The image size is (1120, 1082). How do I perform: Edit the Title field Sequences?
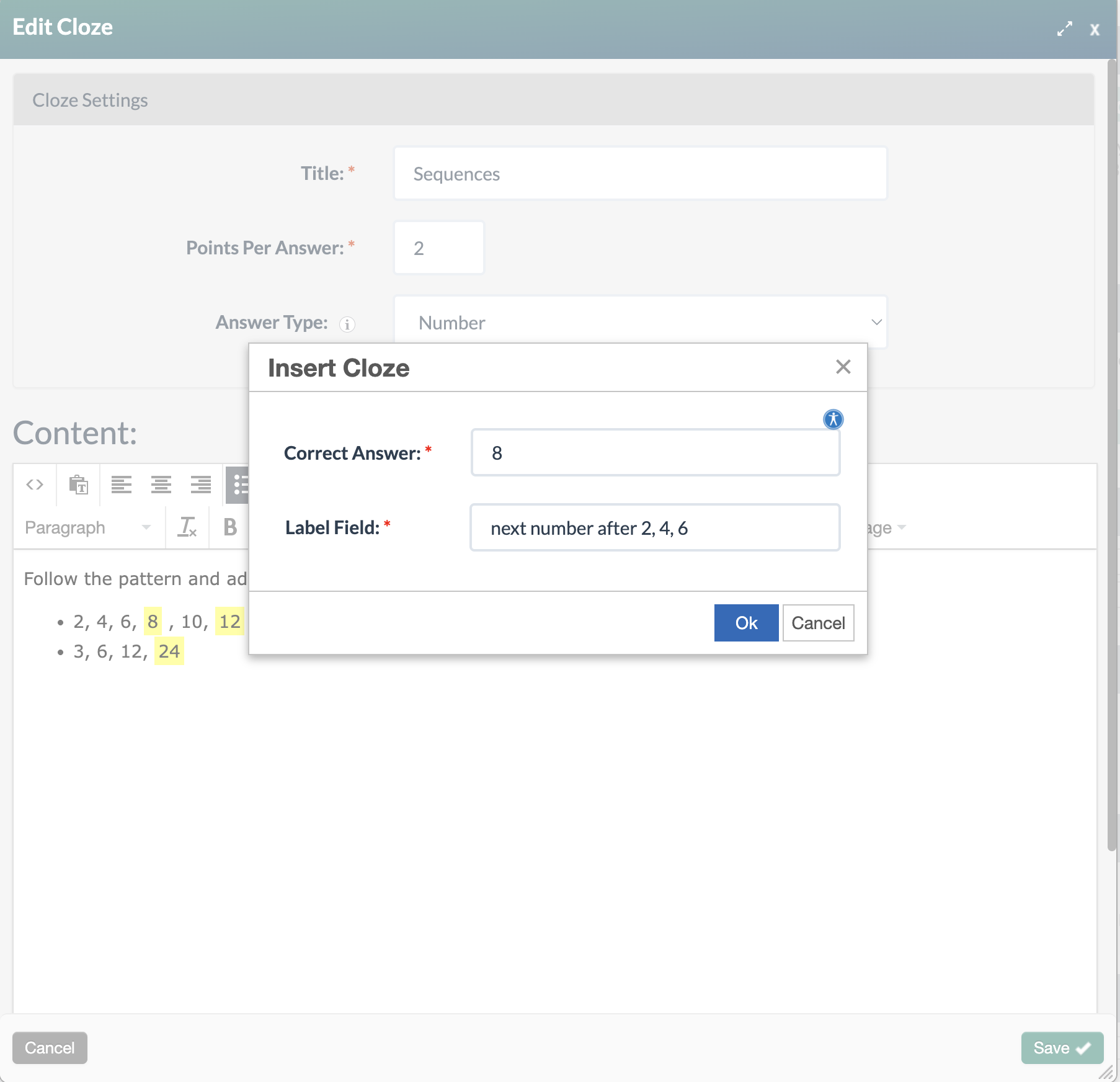click(641, 173)
